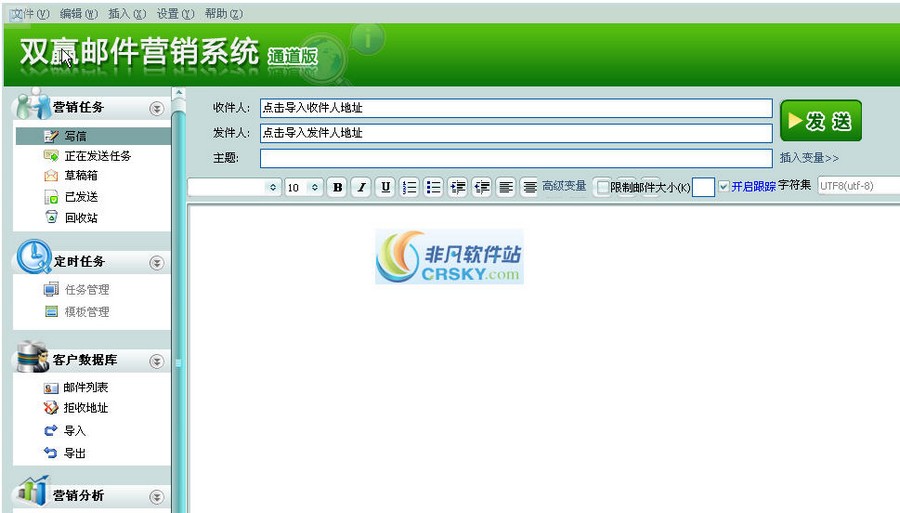
Task: Click the 营销分析 chart icon
Action: pyautogui.click(x=33, y=491)
